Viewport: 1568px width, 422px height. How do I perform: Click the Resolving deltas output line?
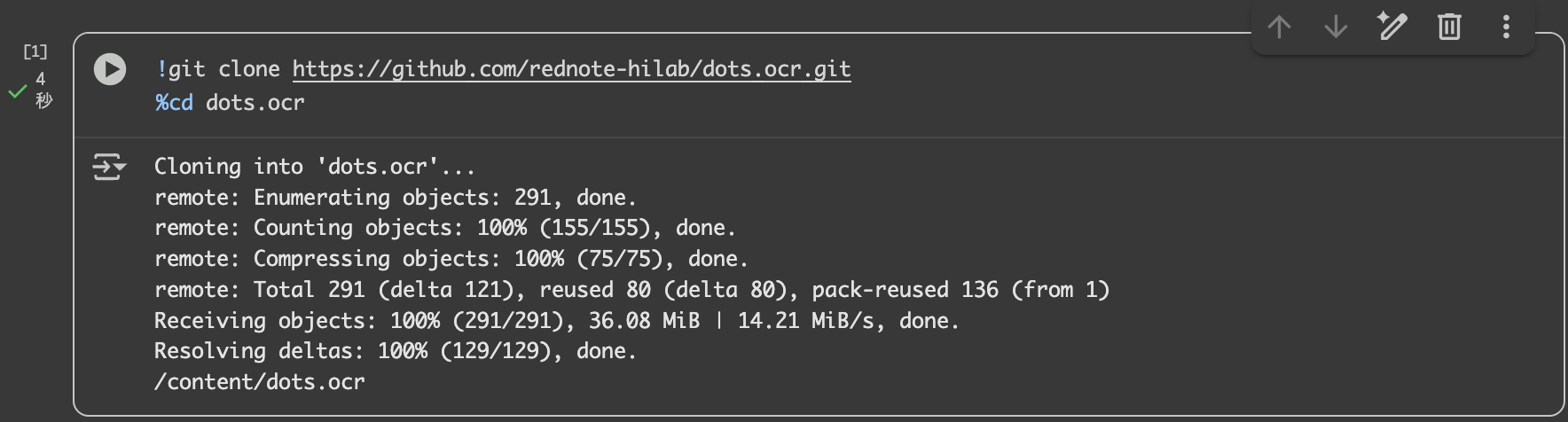pos(395,351)
